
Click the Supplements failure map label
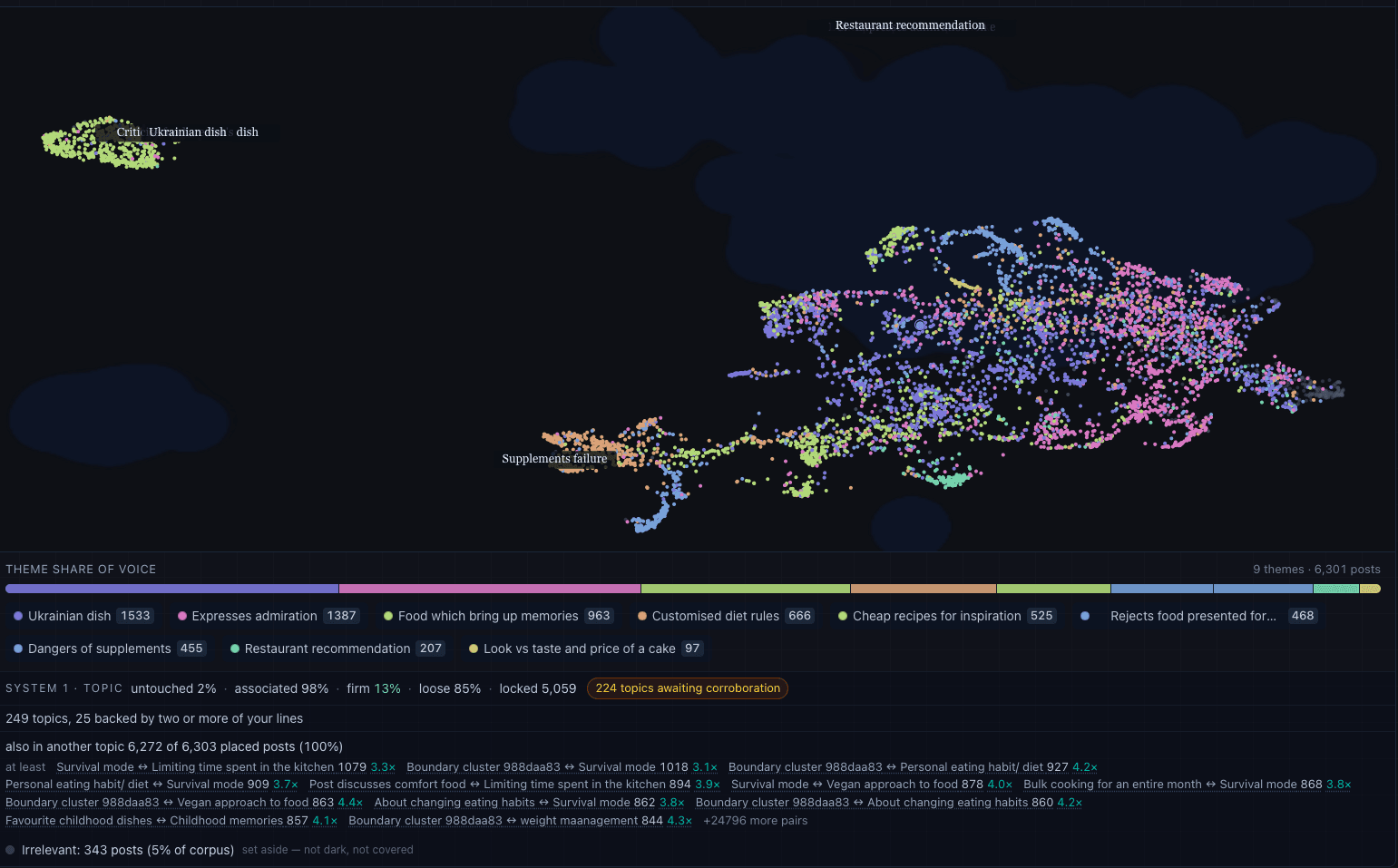click(554, 459)
